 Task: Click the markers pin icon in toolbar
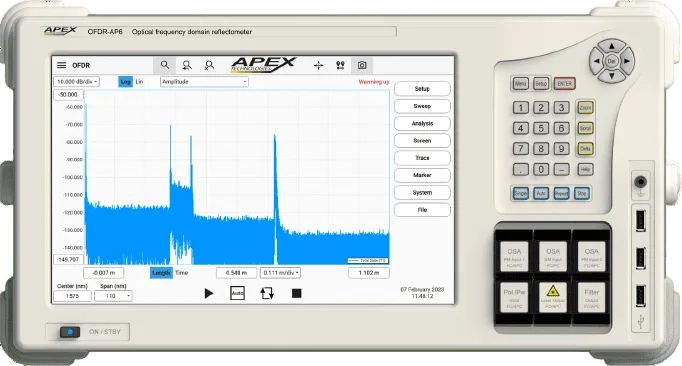tap(340, 65)
